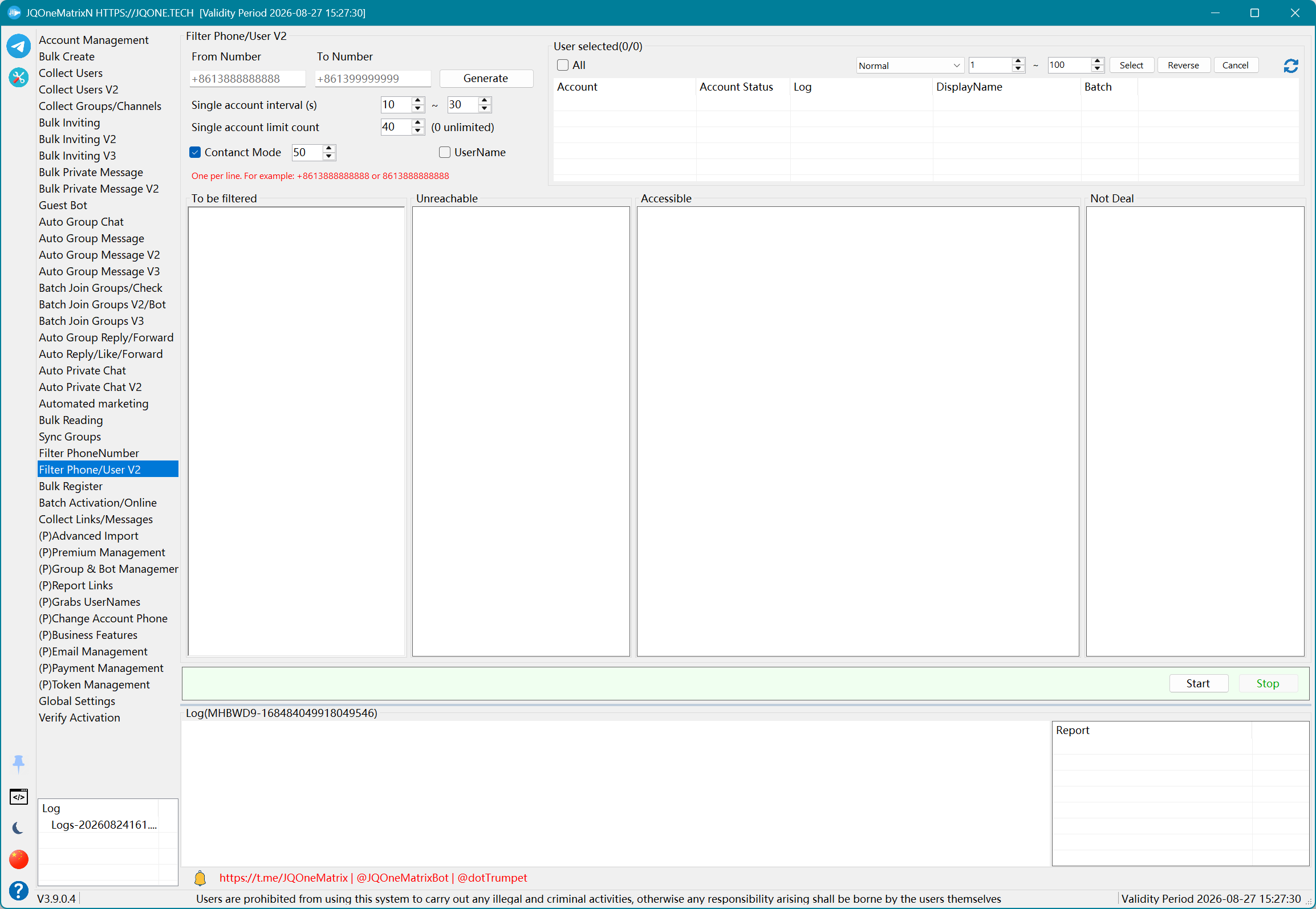This screenshot has height=909, width=1316.
Task: Click the To Number input field
Action: point(373,79)
